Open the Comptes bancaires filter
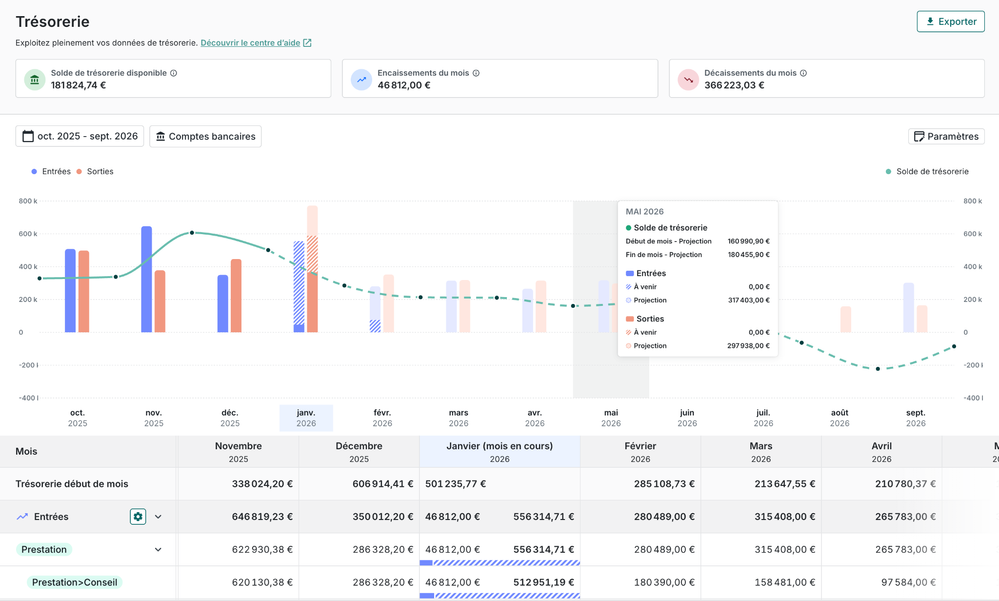Image resolution: width=999 pixels, height=601 pixels. 205,136
